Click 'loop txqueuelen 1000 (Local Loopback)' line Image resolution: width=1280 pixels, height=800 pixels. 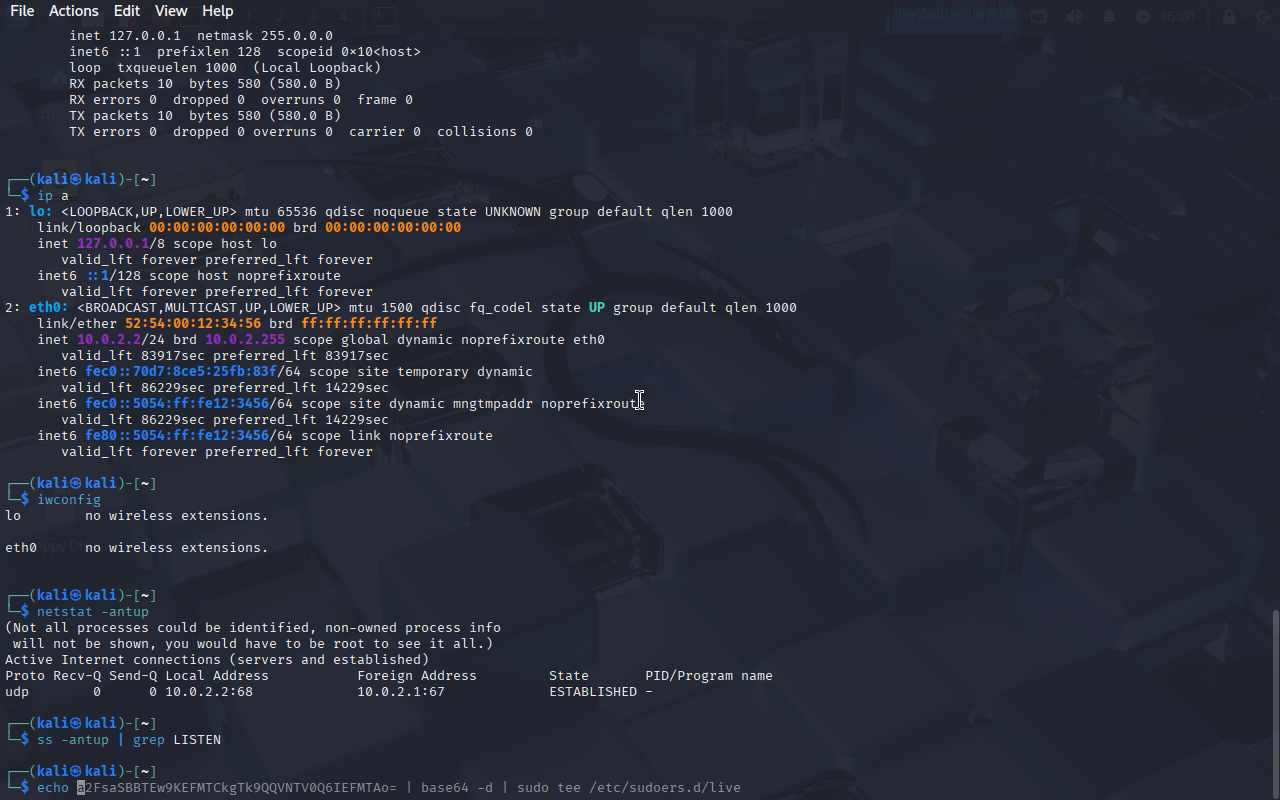[x=225, y=67]
